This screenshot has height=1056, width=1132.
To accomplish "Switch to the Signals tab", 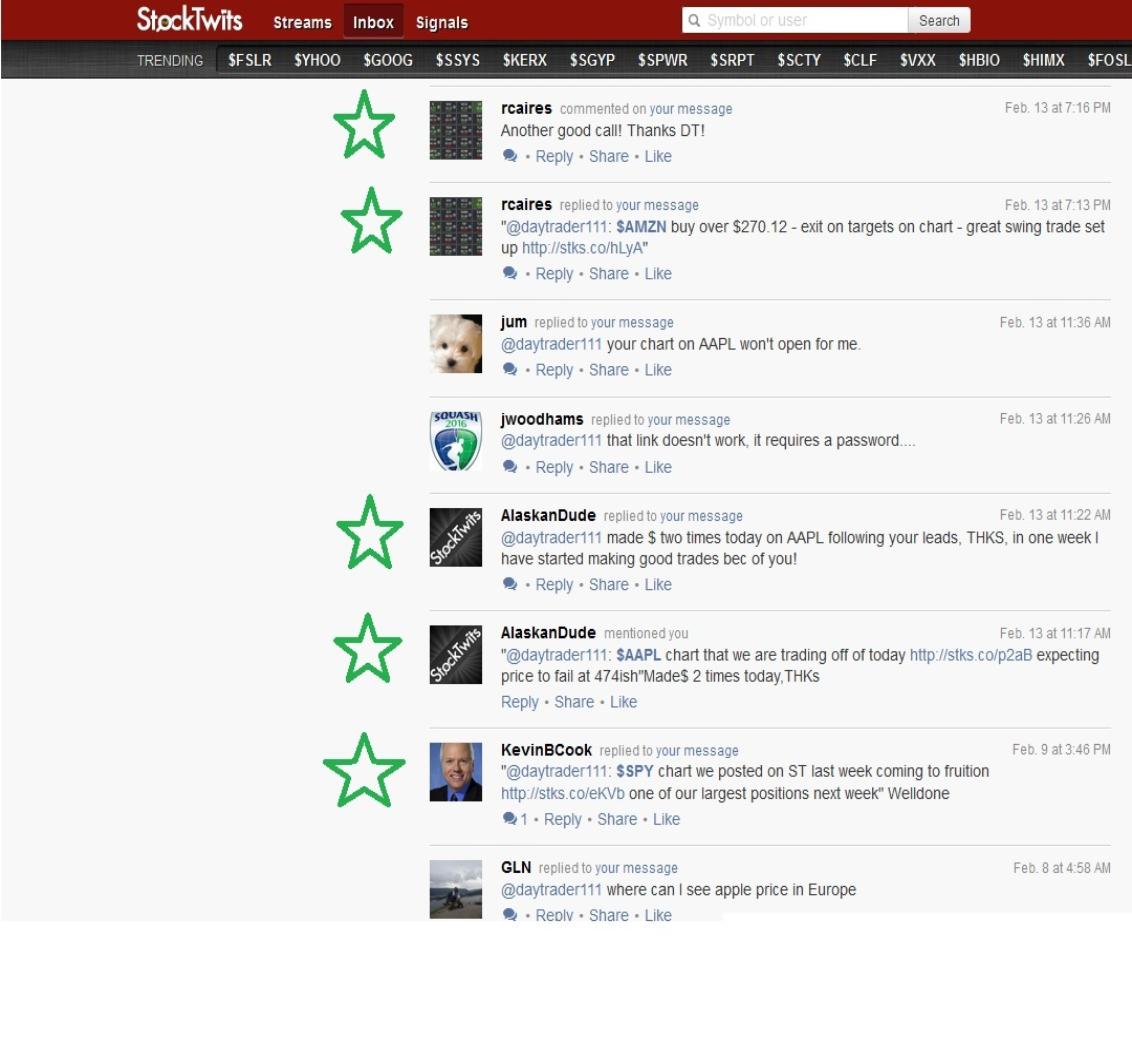I will click(x=441, y=22).
